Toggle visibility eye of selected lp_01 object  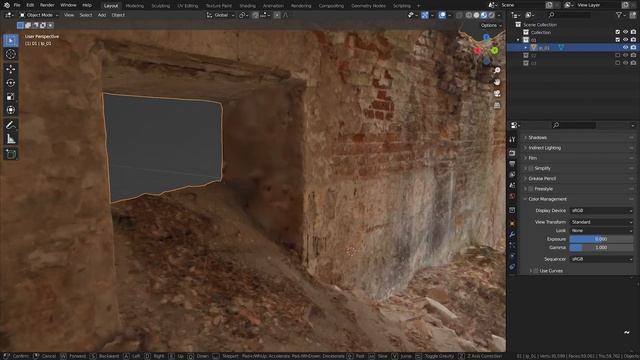[625, 47]
